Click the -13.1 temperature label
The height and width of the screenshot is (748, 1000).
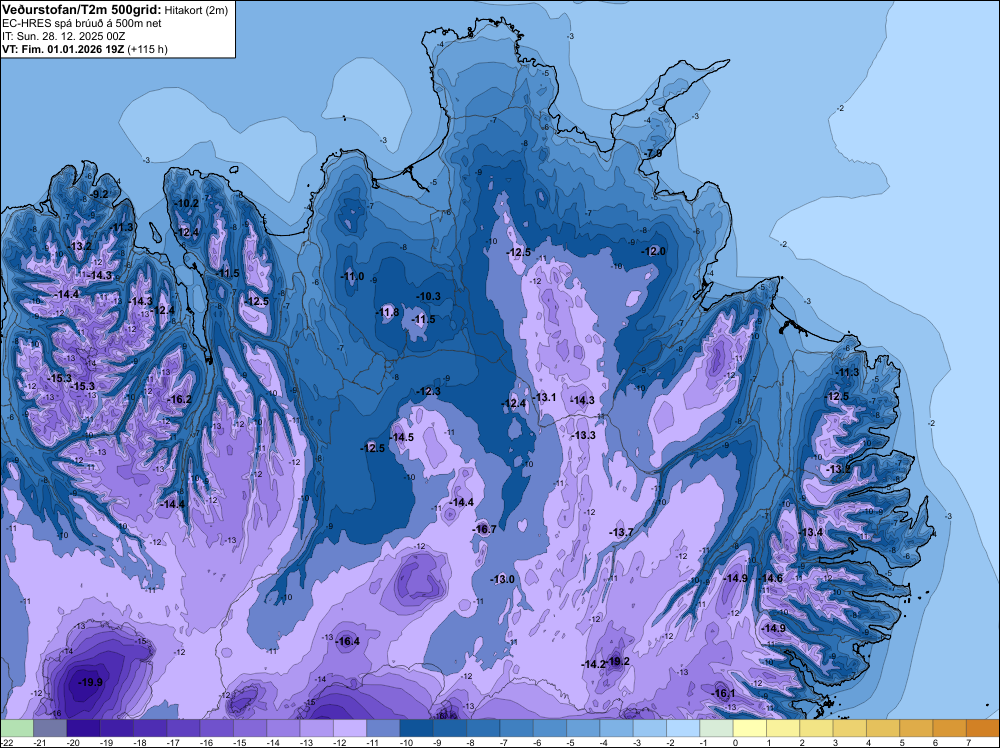(x=544, y=397)
